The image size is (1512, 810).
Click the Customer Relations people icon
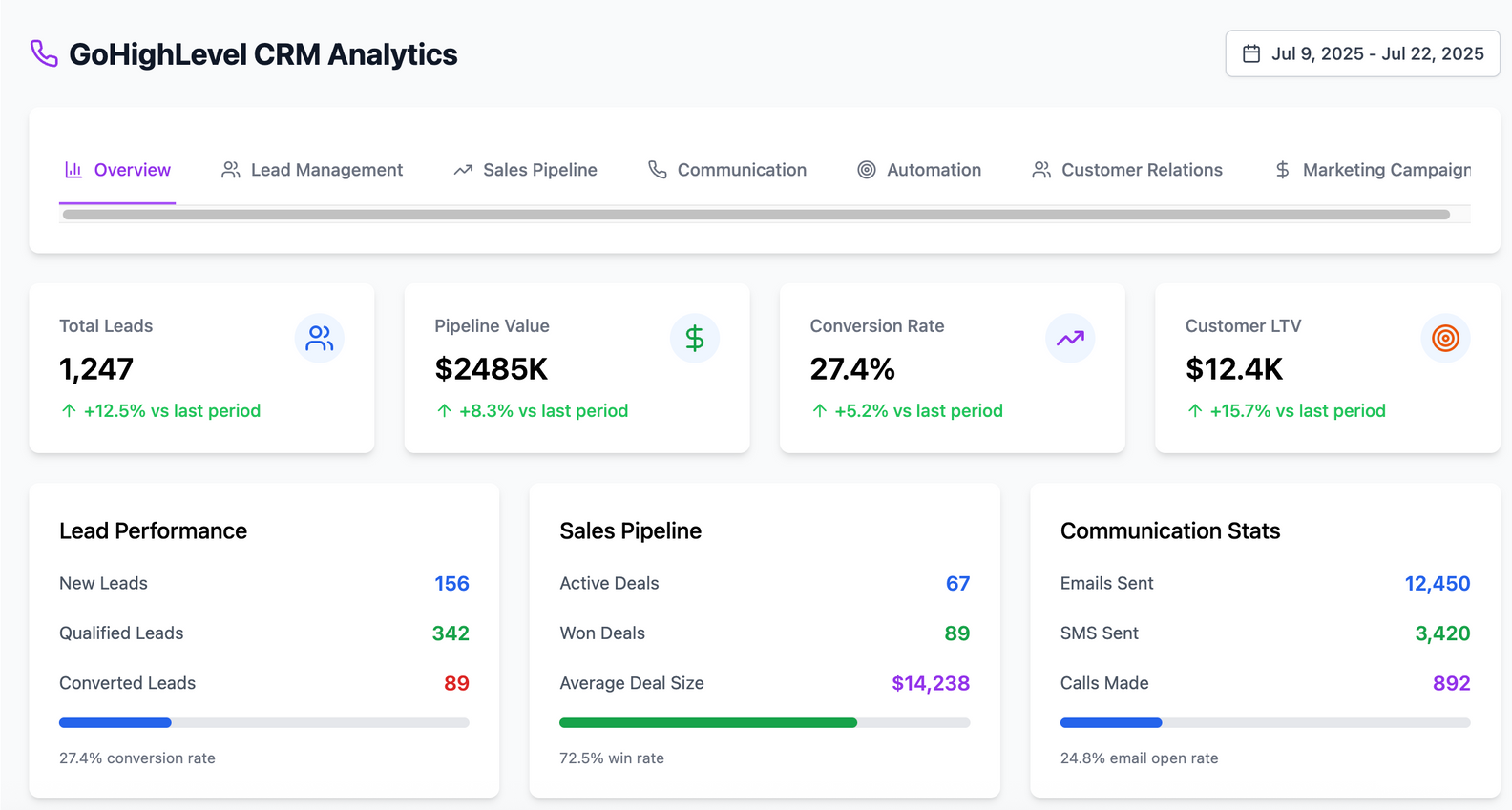1041,170
